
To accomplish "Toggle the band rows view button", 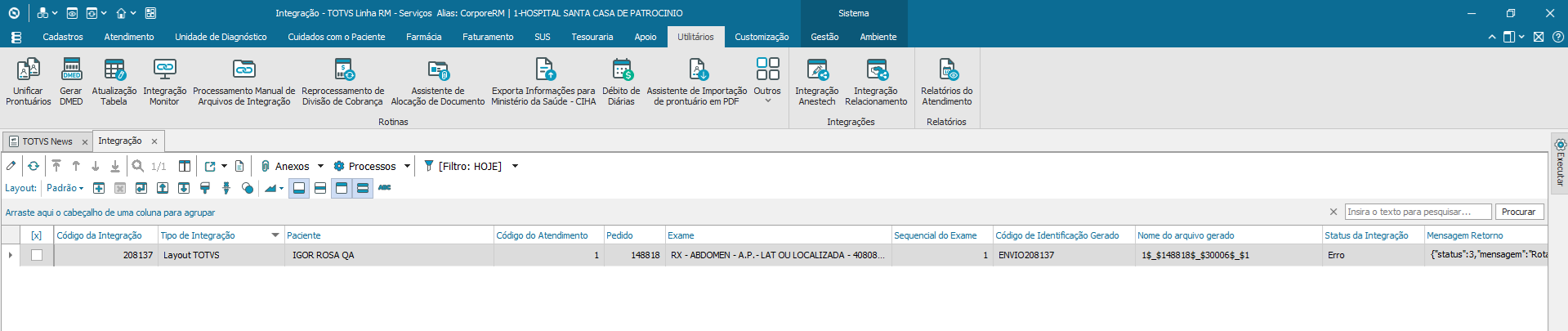I will (x=363, y=188).
